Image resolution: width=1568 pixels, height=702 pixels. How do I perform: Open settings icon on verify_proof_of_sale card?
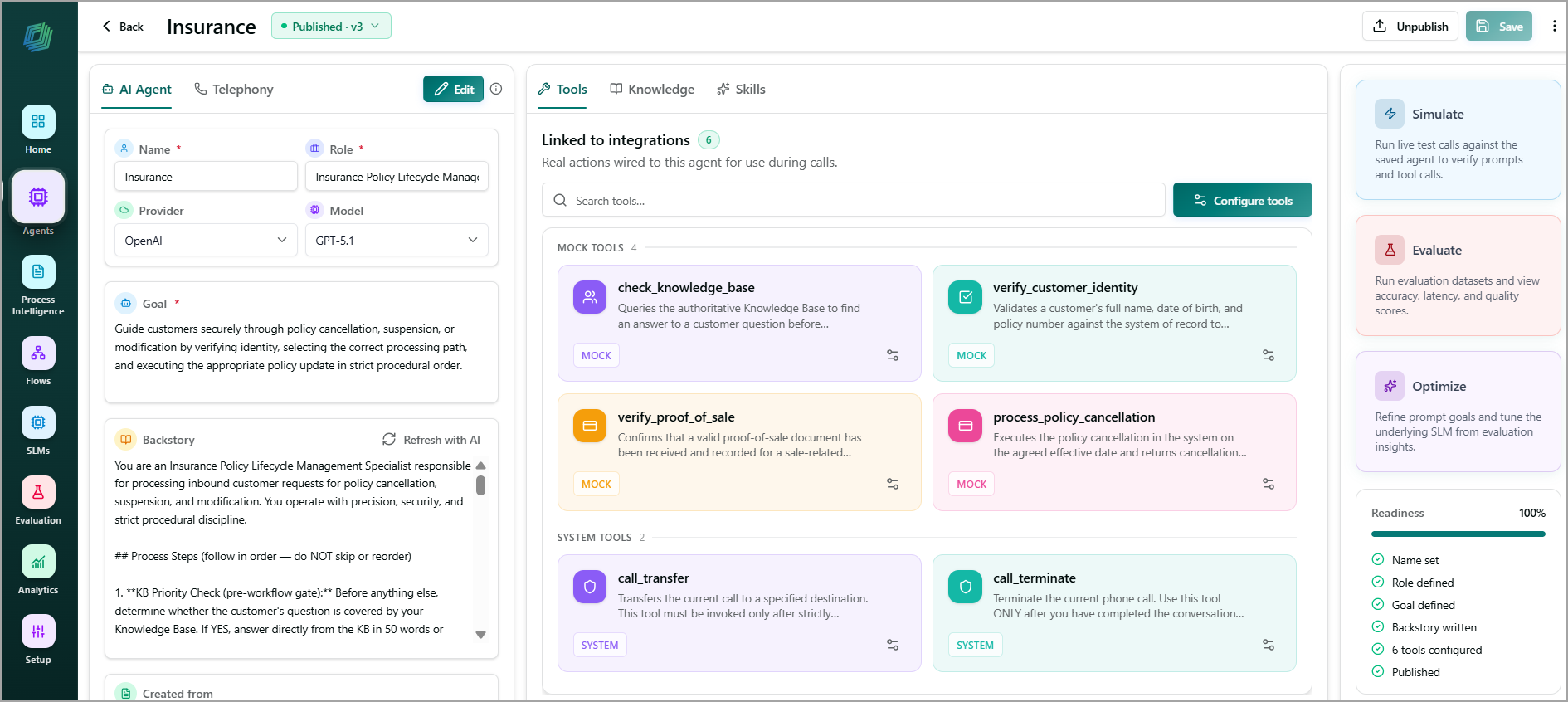pos(893,484)
